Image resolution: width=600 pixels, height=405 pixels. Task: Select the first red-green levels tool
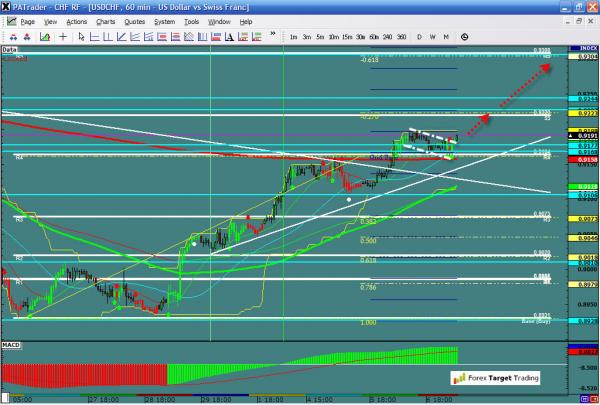(x=243, y=37)
